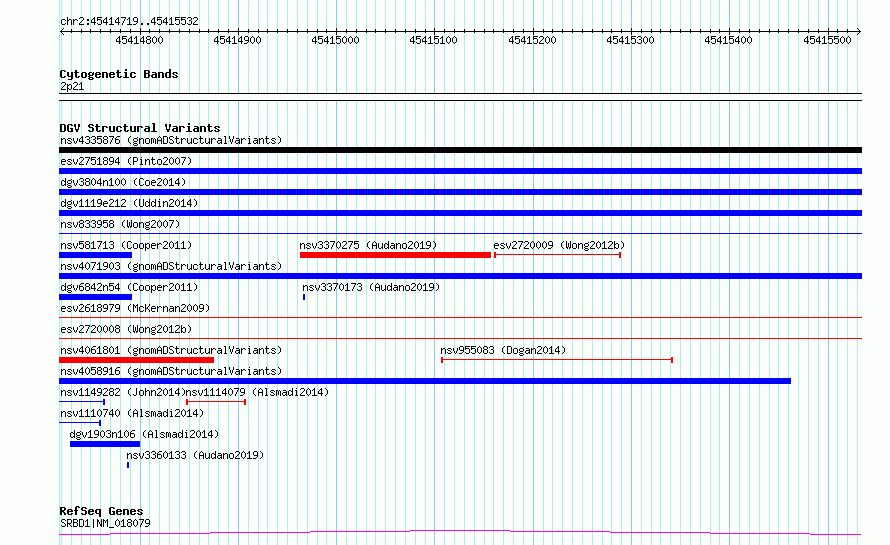This screenshot has height=545, width=890.
Task: Select the small blue nsv3360133 marker
Action: click(x=128, y=465)
